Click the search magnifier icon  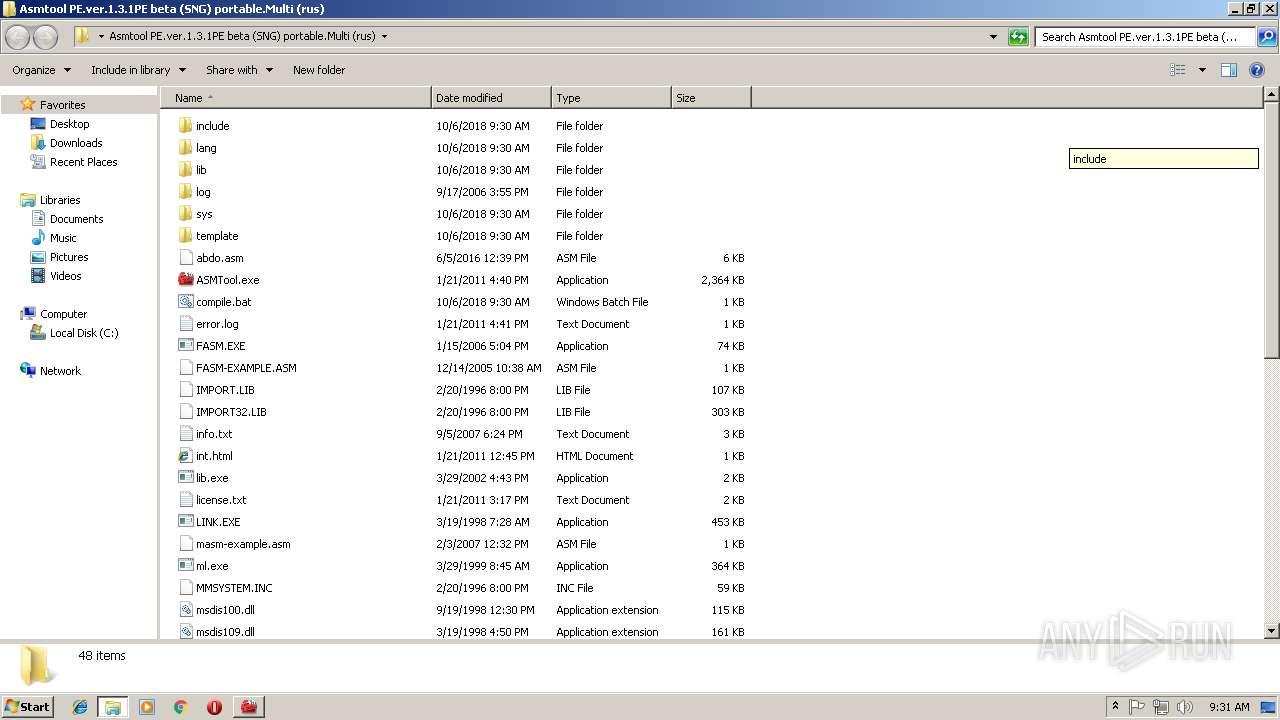[1266, 37]
